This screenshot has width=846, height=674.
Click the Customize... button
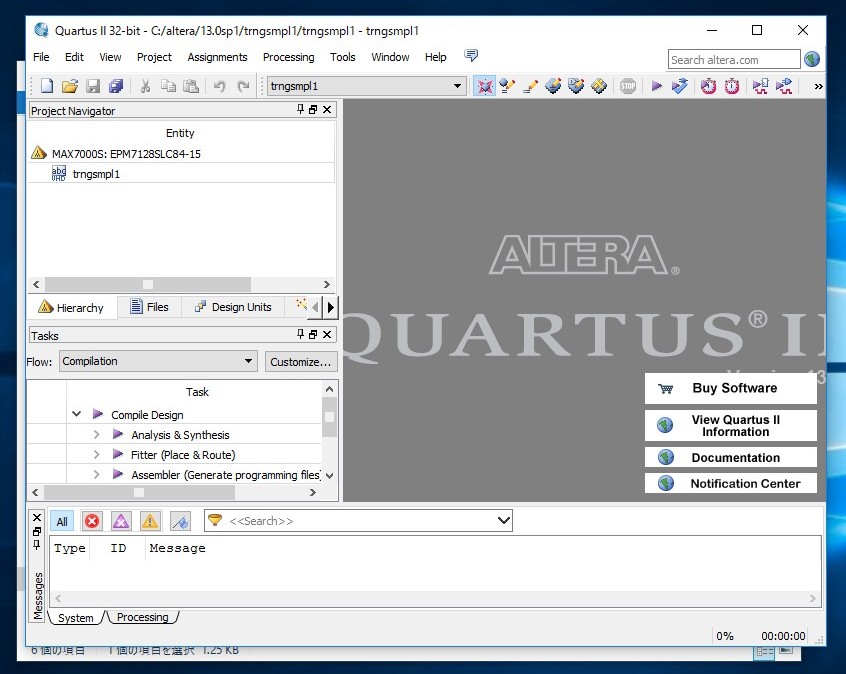[301, 362]
